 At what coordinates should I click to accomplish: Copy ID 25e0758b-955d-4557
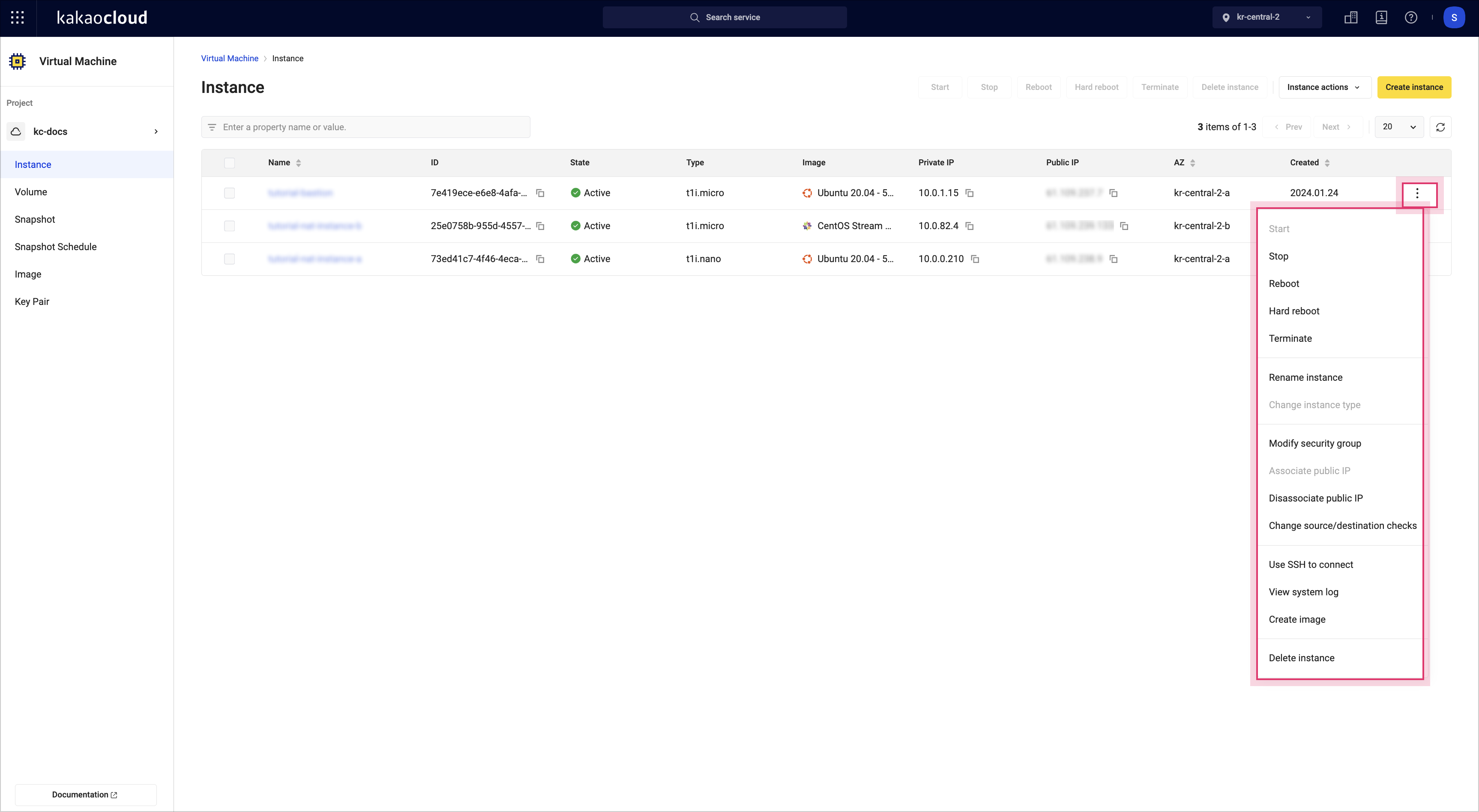coord(540,226)
